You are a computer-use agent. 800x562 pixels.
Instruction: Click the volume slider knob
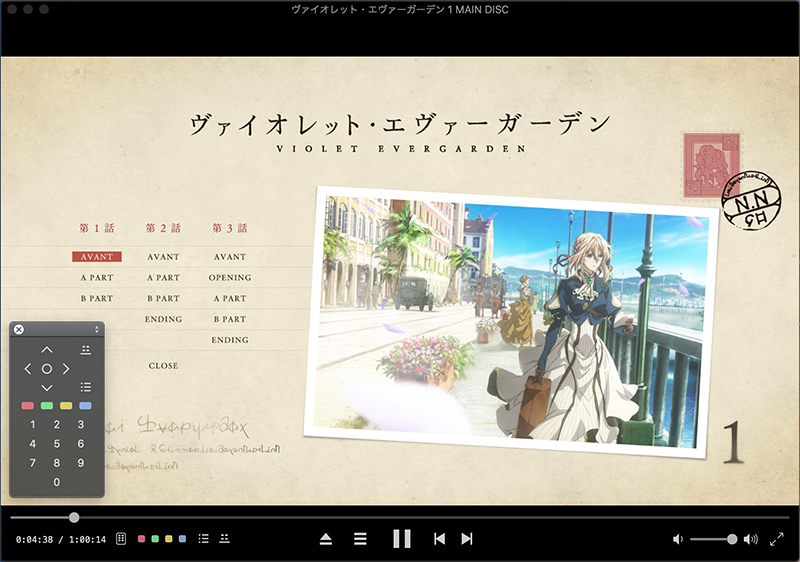[x=732, y=539]
